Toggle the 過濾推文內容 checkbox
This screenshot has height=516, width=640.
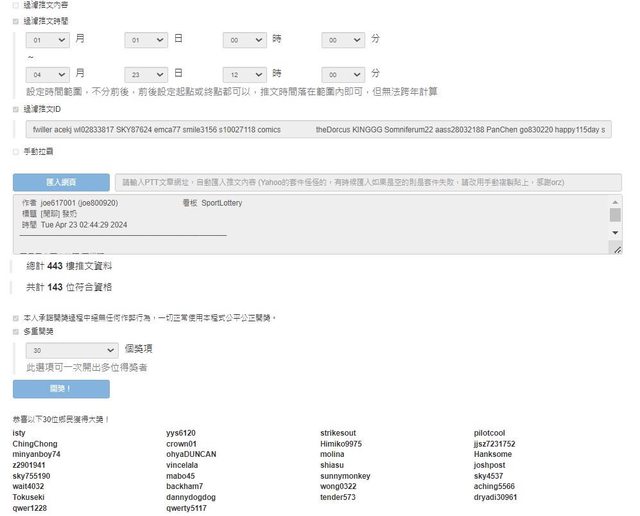click(15, 5)
